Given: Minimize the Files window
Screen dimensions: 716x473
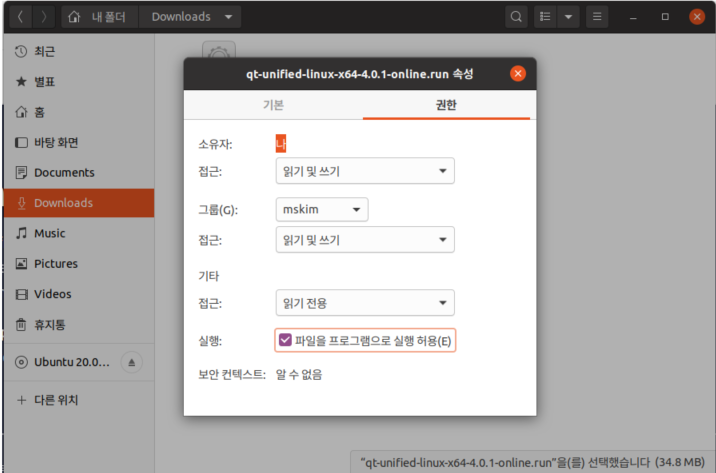Looking at the screenshot, I should [x=633, y=17].
